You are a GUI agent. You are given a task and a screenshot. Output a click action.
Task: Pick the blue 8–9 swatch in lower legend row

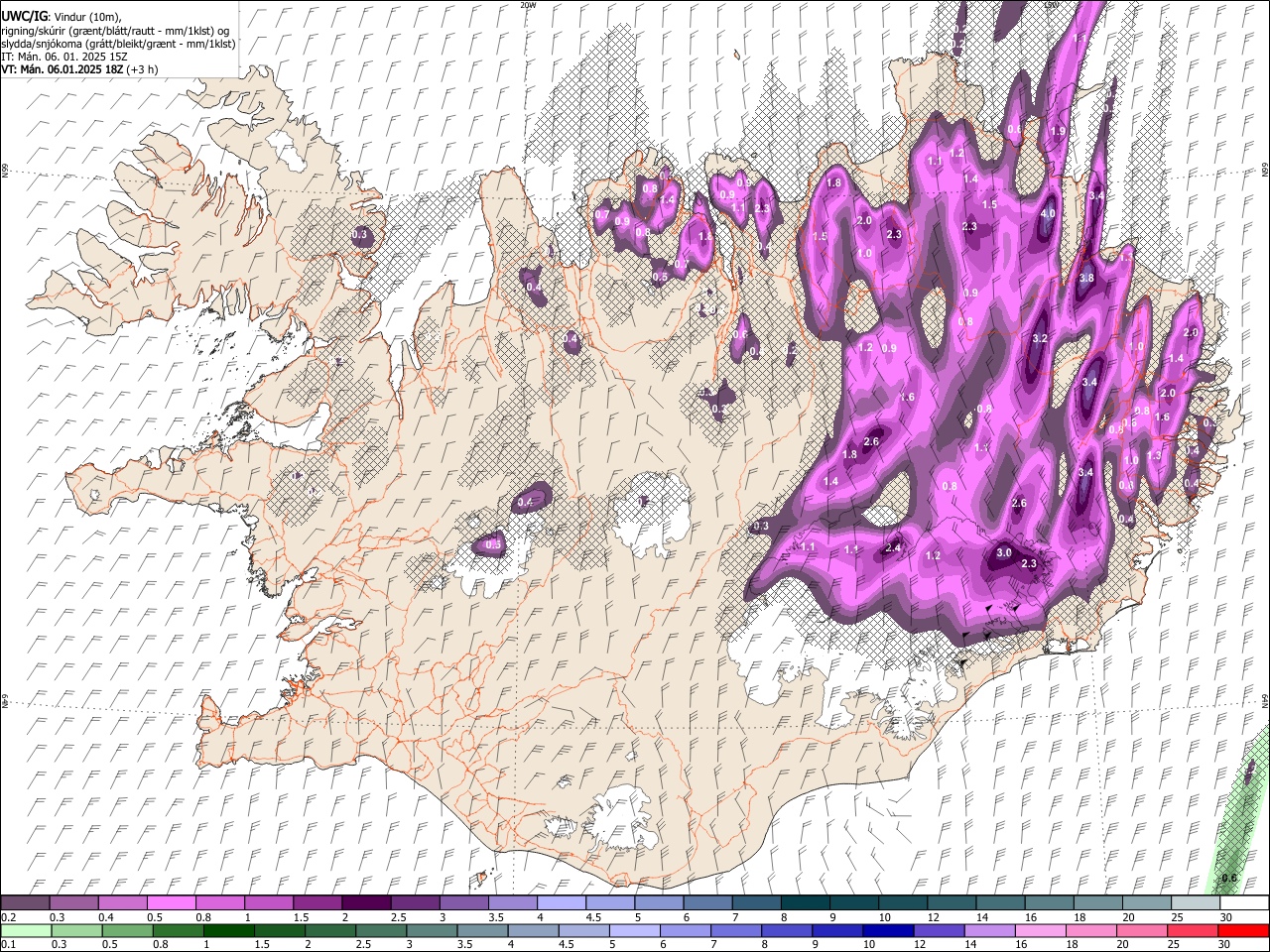tap(786, 931)
